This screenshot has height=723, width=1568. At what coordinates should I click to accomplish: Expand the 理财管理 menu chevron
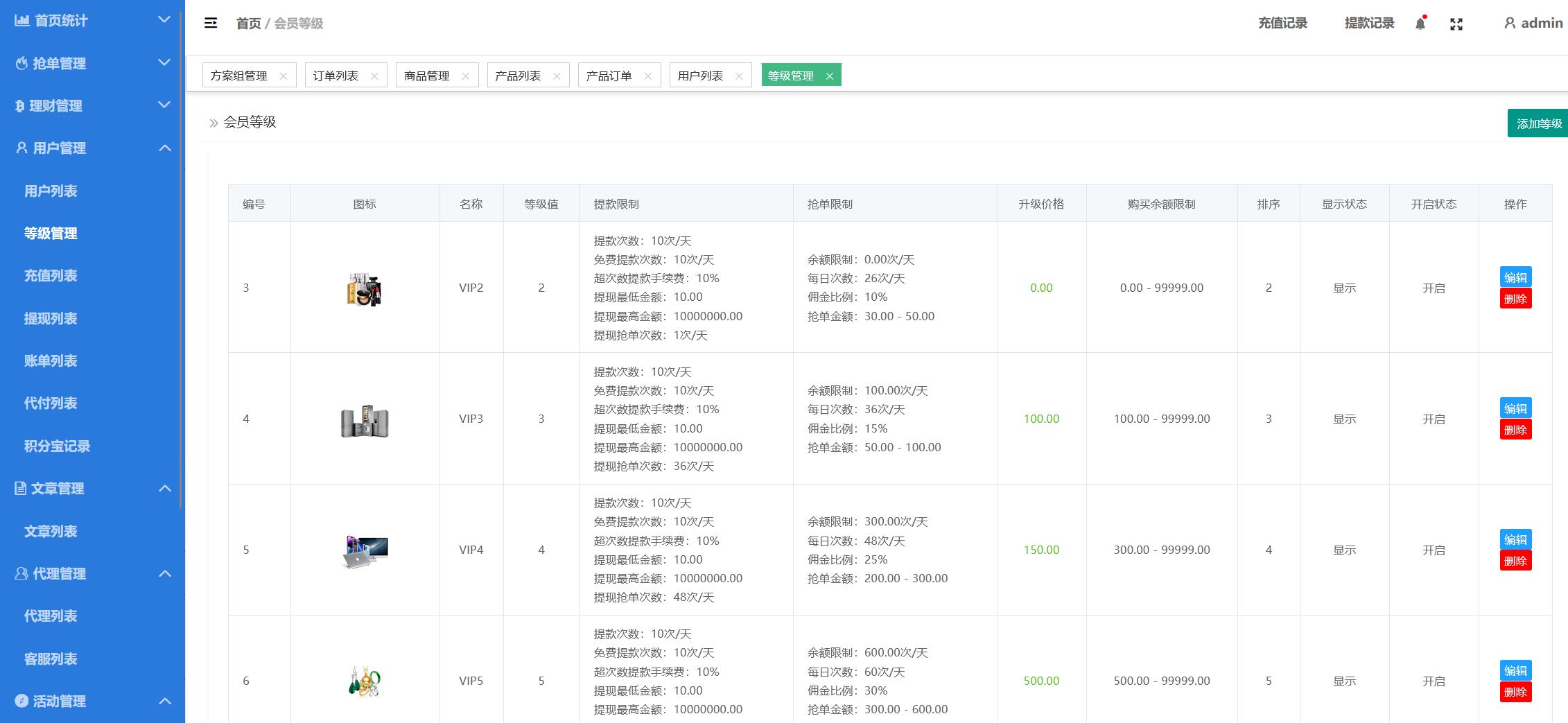[164, 105]
